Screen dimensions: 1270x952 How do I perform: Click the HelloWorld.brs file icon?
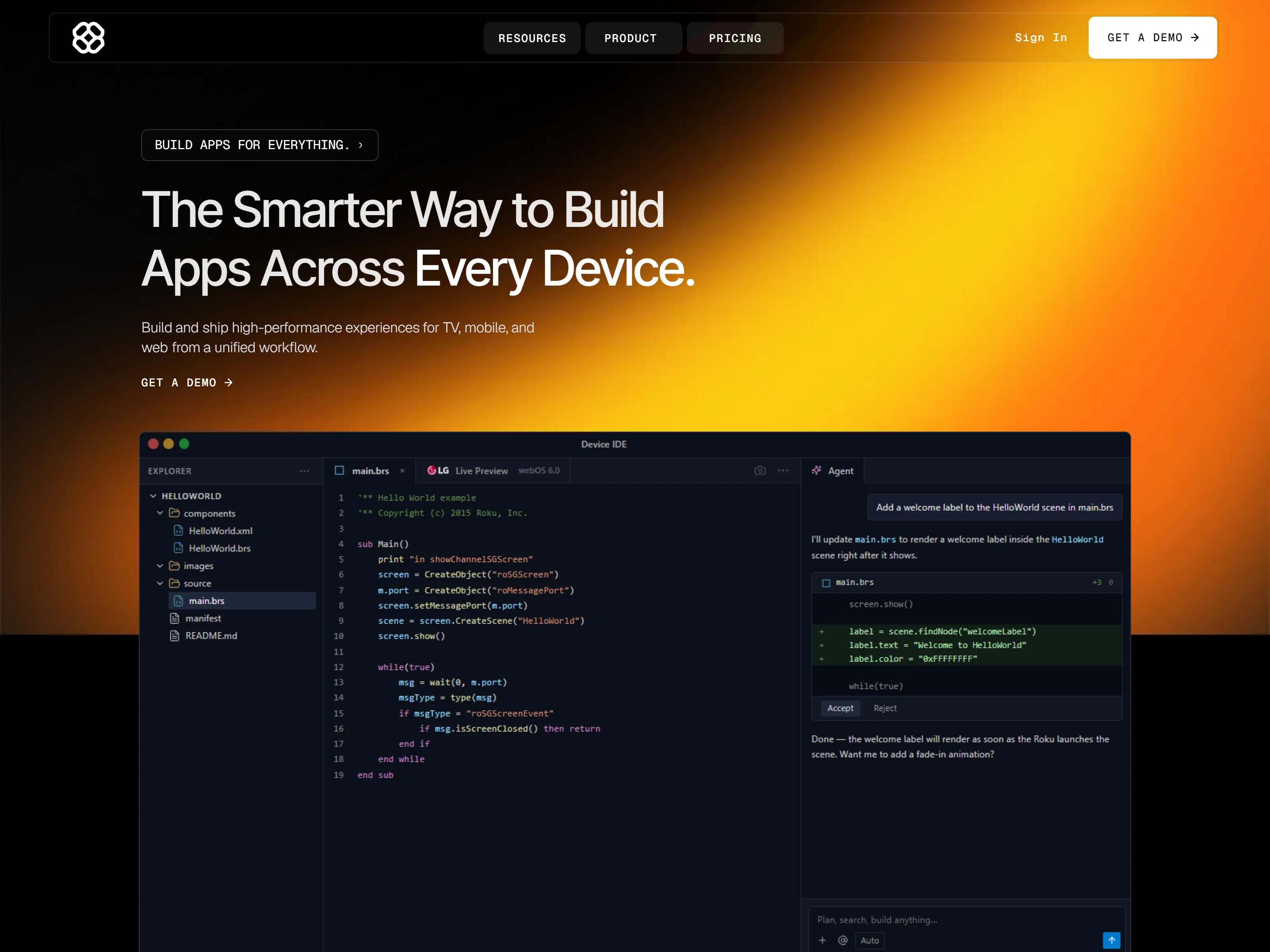179,548
